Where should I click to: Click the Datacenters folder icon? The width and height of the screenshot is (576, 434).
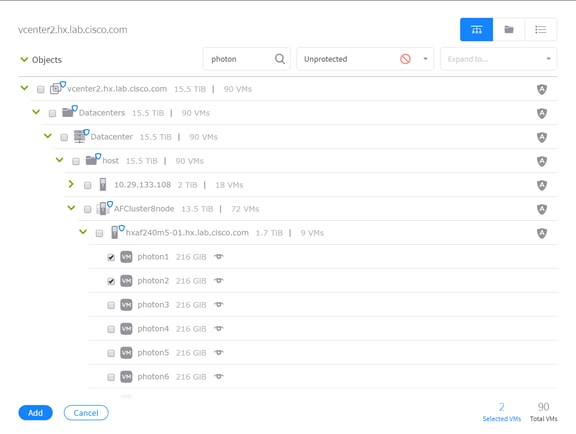pyautogui.click(x=69, y=111)
